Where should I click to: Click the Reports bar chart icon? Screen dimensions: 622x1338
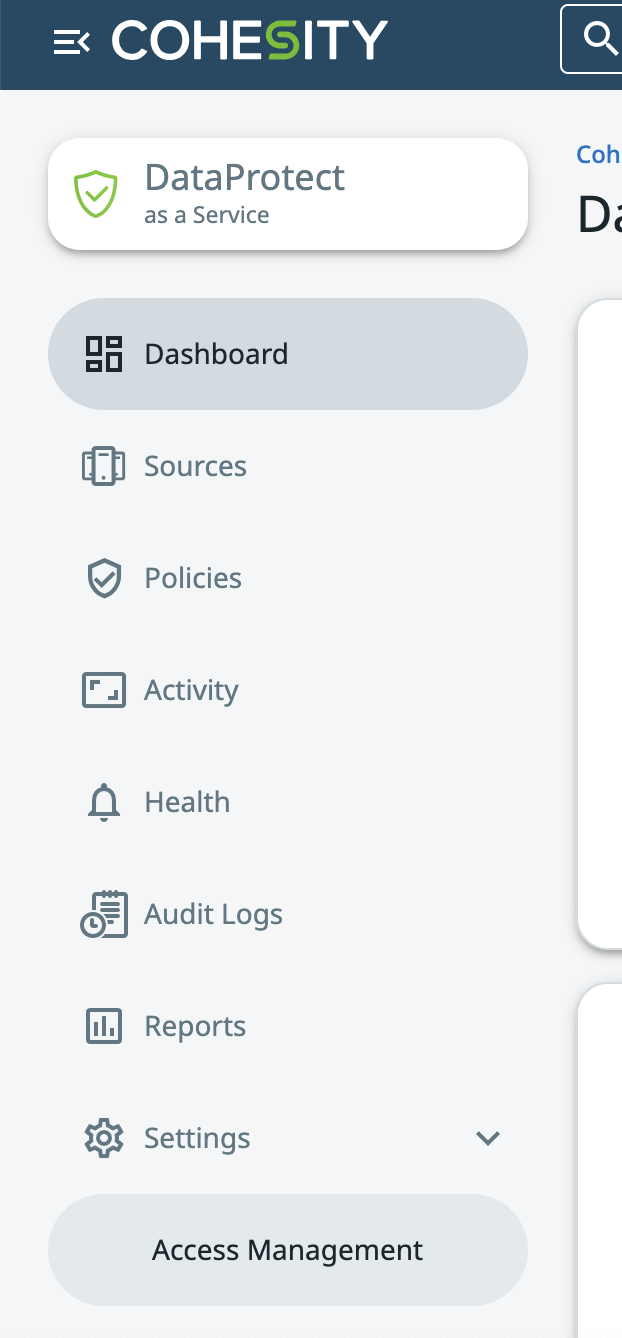[x=104, y=1026]
